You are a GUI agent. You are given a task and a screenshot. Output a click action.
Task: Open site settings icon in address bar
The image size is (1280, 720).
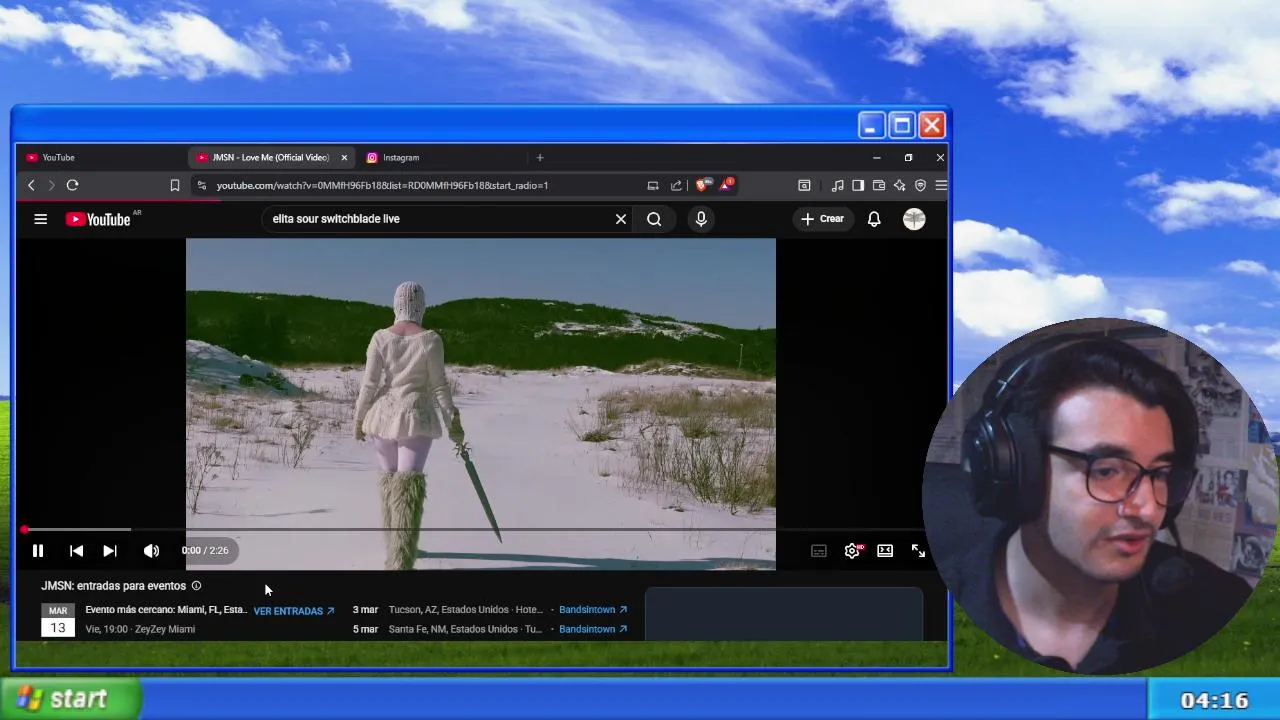pyautogui.click(x=202, y=185)
